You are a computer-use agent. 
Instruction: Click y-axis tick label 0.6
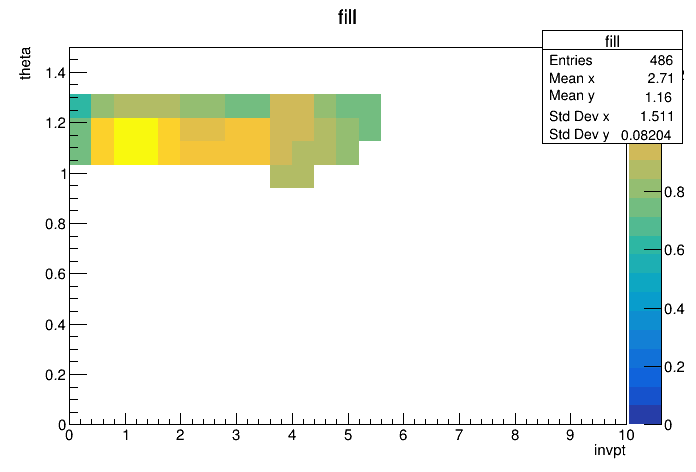click(55, 274)
